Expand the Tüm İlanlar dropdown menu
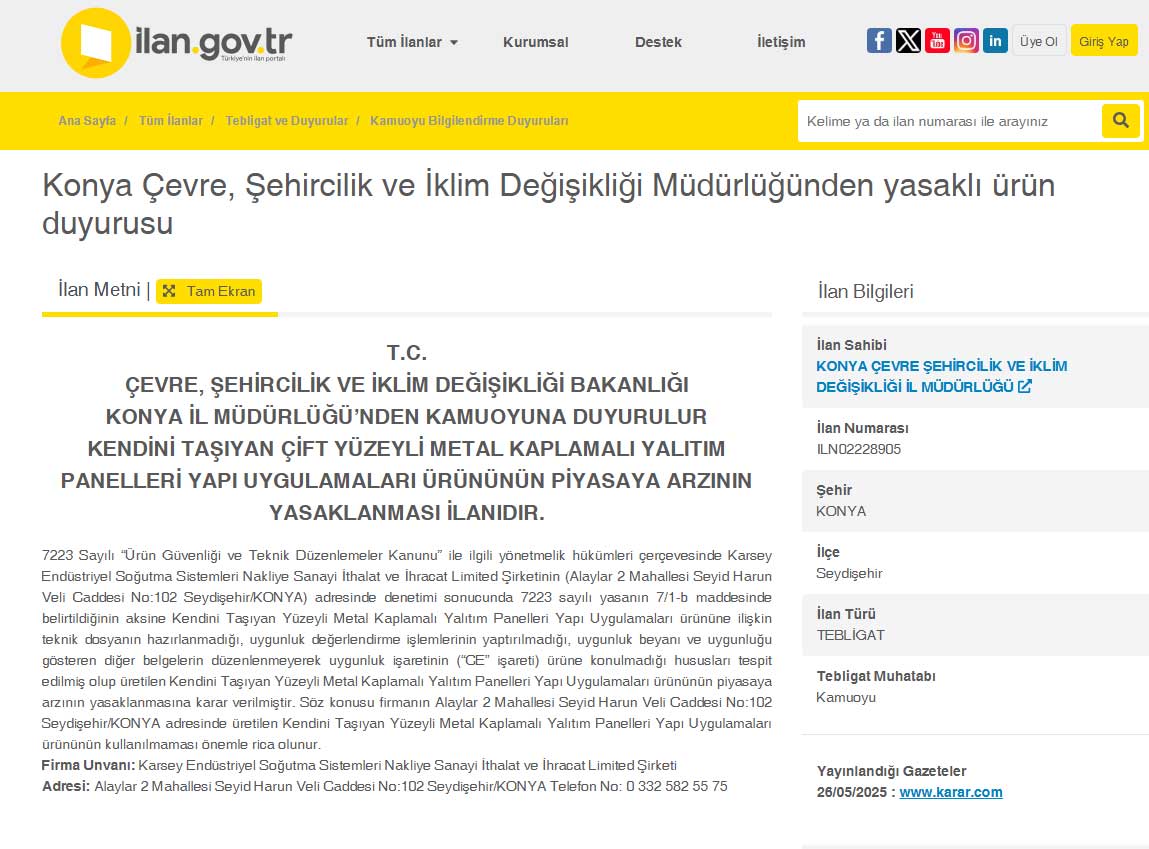1149x849 pixels. [413, 42]
